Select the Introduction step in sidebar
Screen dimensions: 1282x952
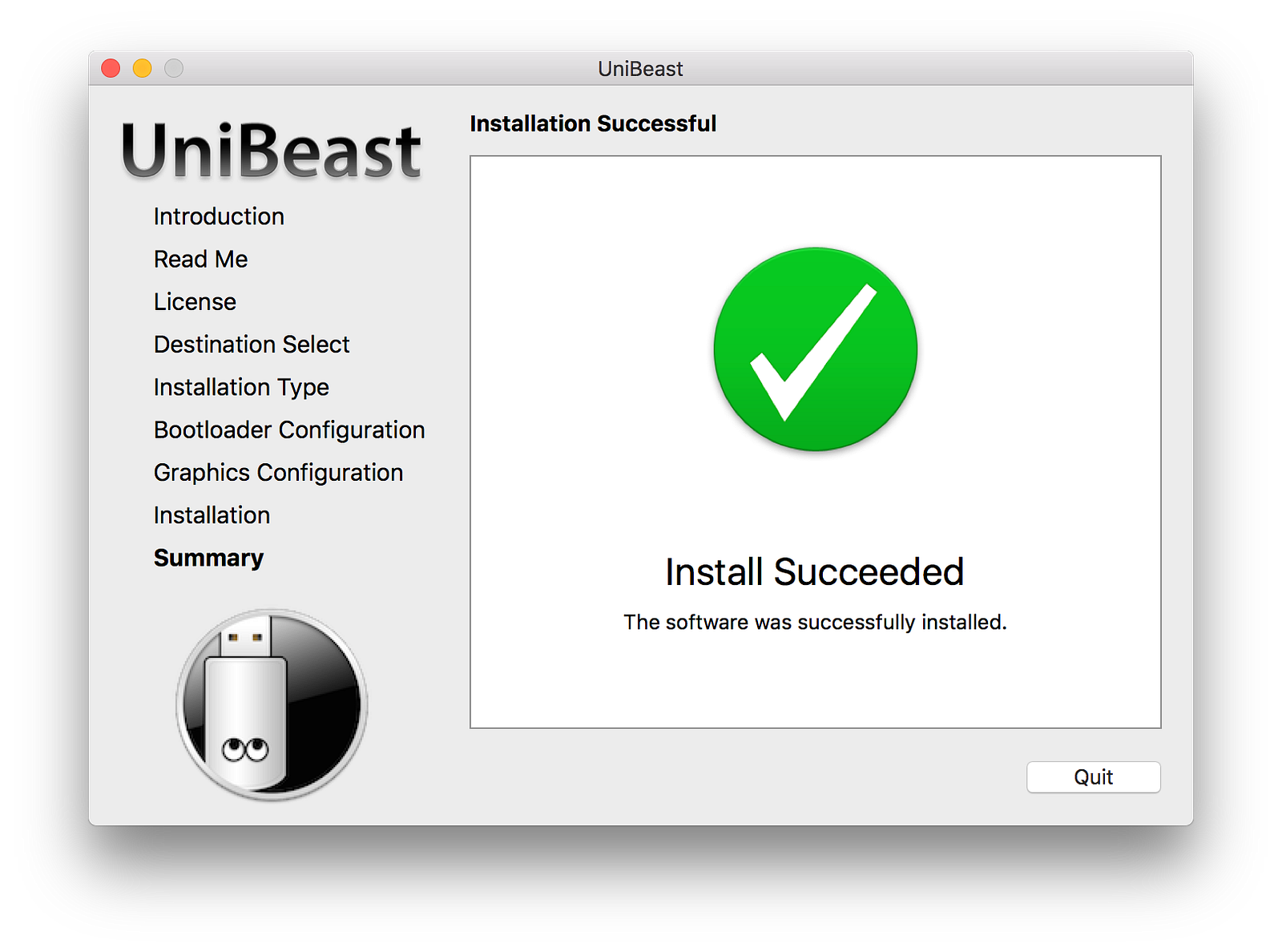(219, 216)
